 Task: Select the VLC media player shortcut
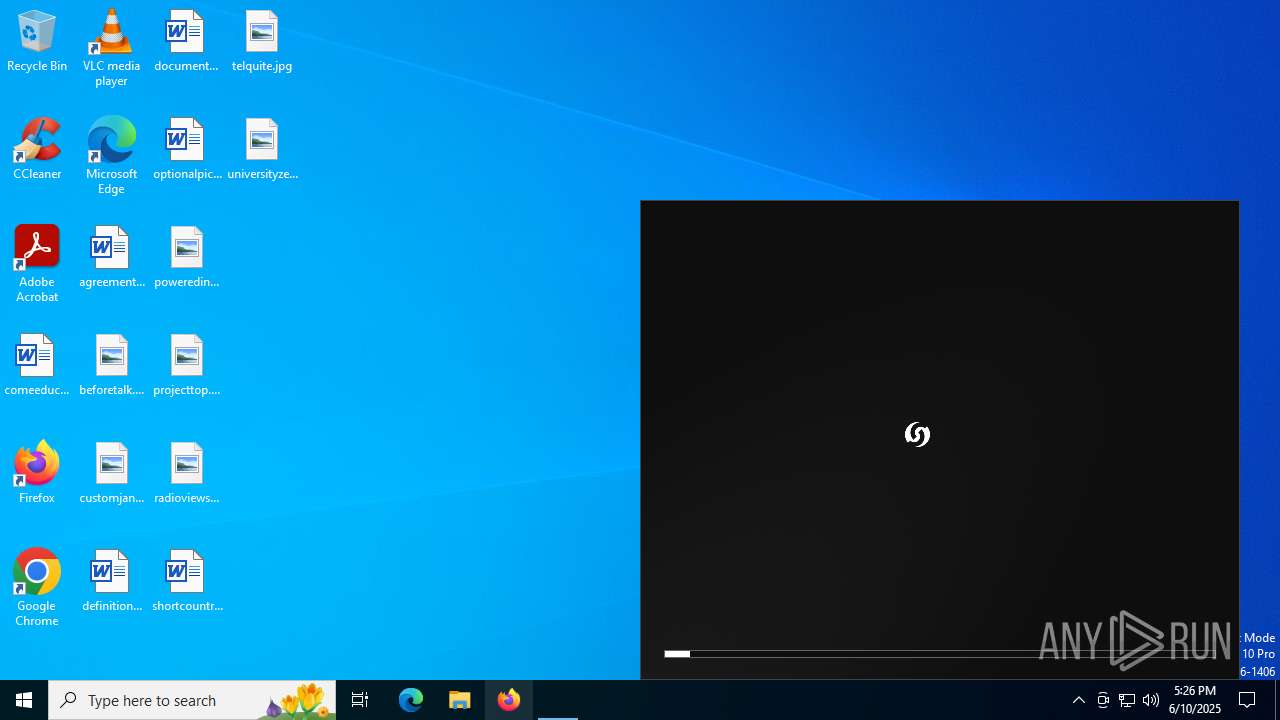click(x=111, y=48)
